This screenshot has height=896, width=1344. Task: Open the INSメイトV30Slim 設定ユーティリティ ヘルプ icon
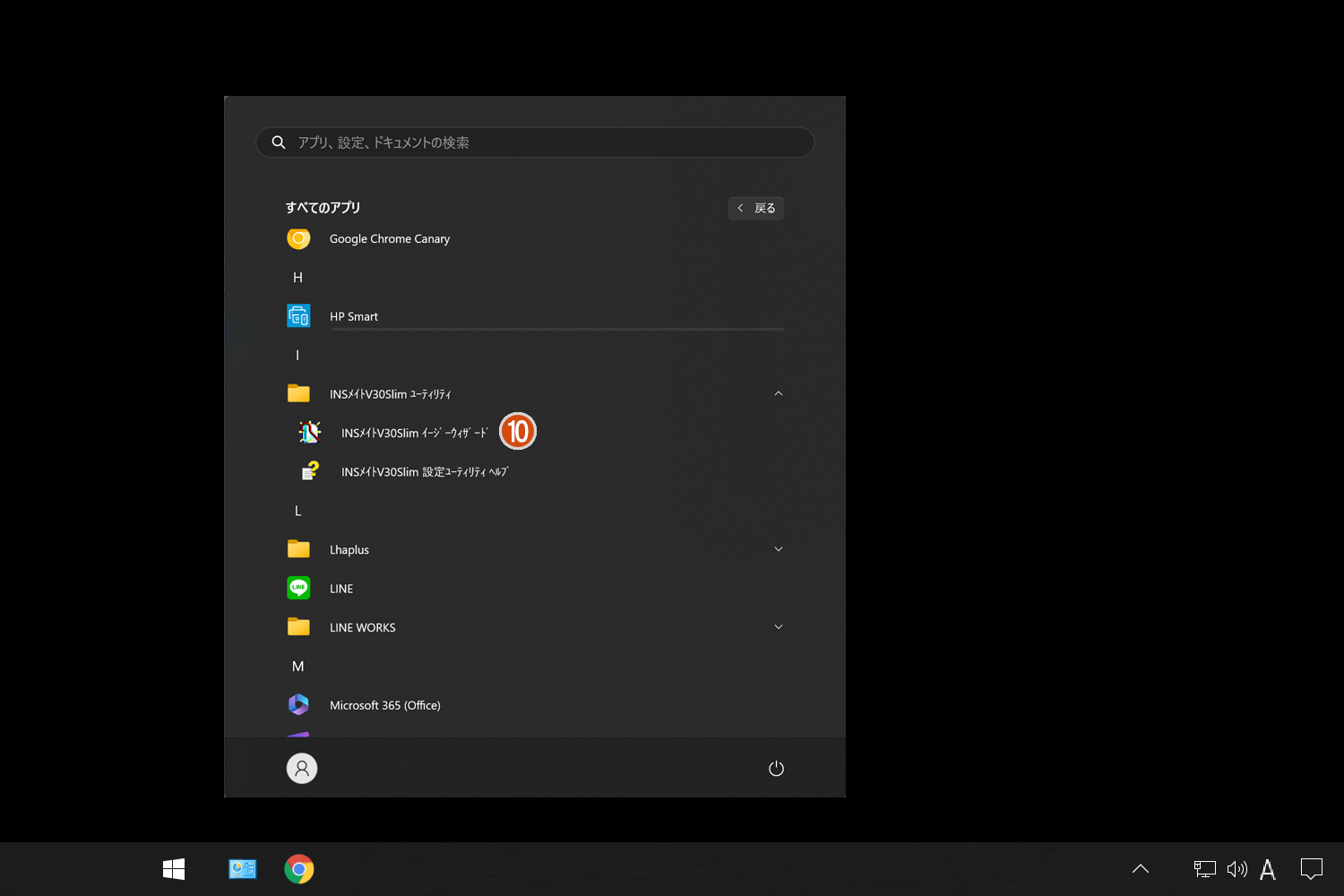coord(310,471)
